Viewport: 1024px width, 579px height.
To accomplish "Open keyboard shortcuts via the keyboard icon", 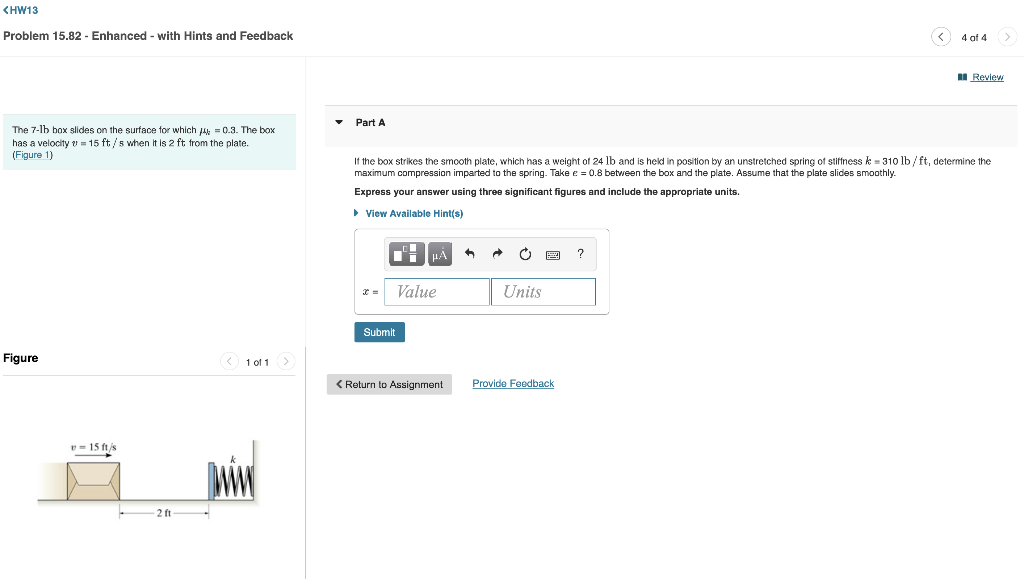I will [552, 254].
